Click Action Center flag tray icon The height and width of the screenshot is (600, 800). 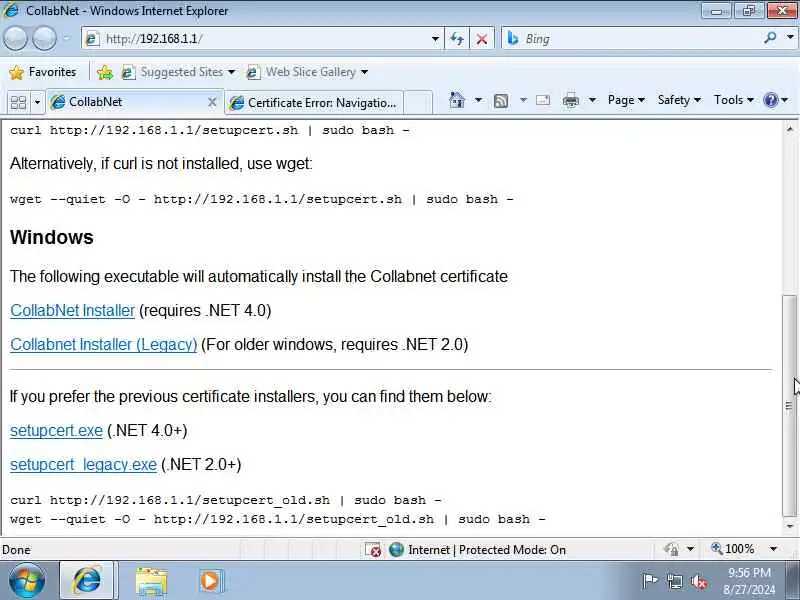pyautogui.click(x=649, y=580)
